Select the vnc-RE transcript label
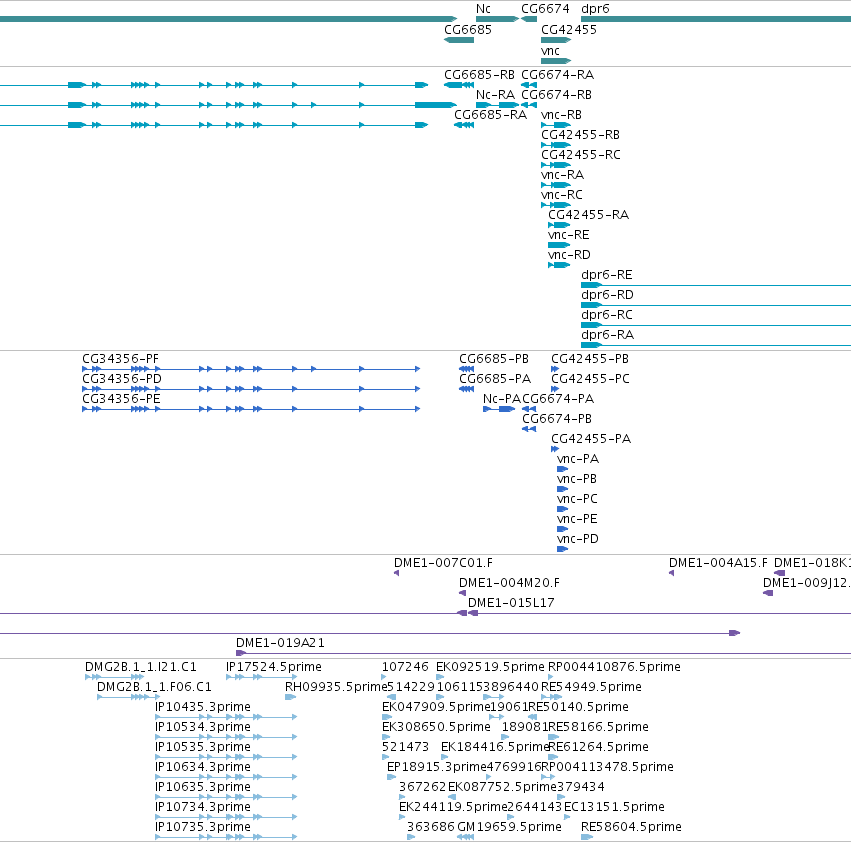Viewport: 851px width, 842px height. pyautogui.click(x=569, y=235)
